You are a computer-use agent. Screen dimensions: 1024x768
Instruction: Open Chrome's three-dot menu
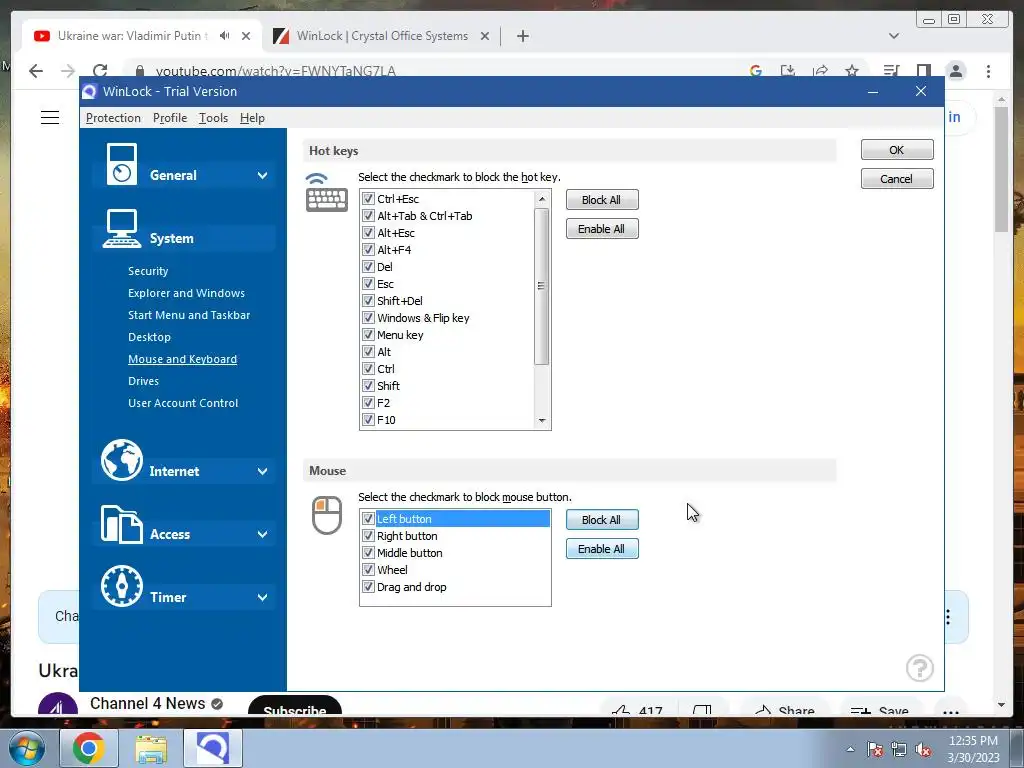989,71
